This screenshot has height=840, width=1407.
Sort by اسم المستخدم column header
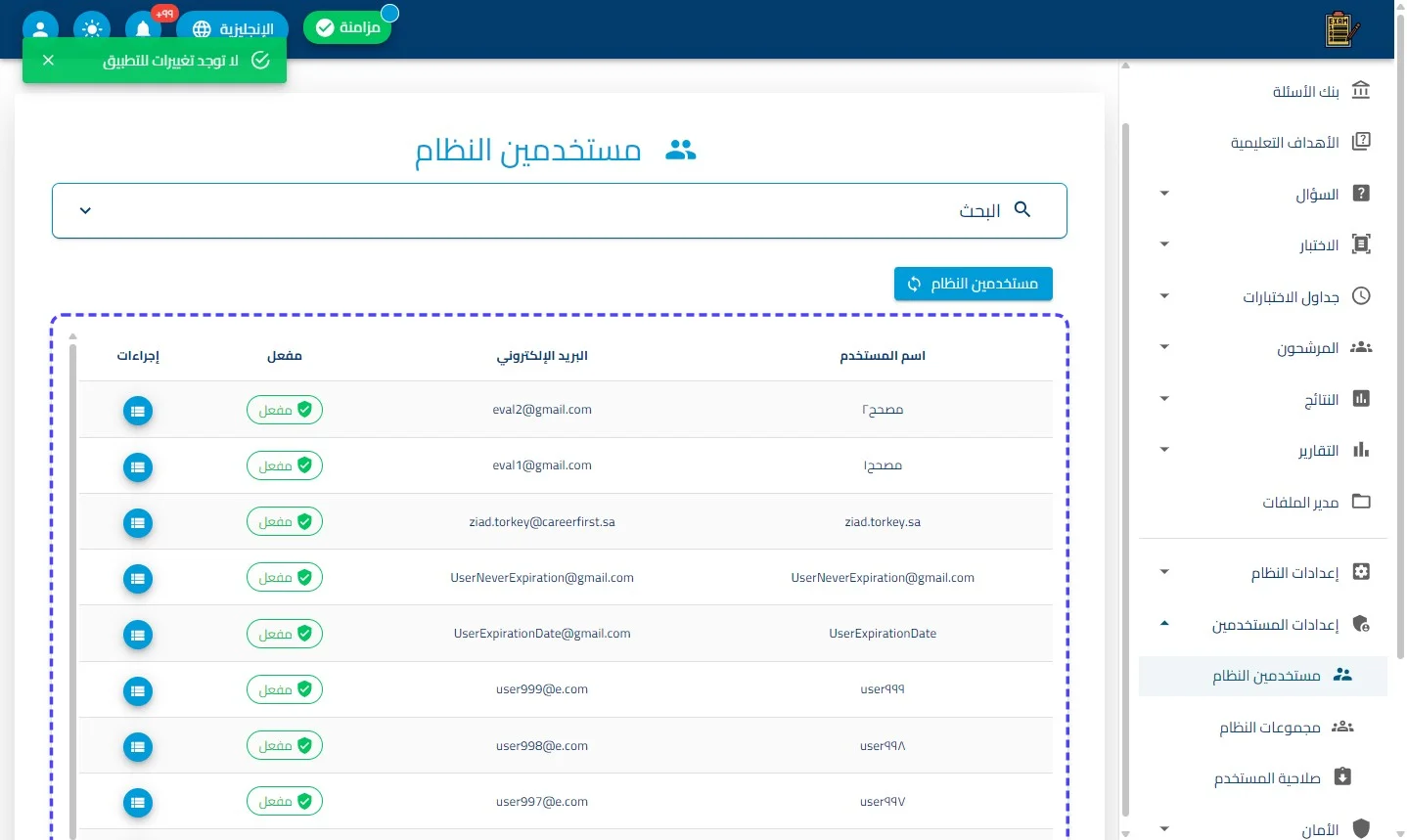click(883, 355)
